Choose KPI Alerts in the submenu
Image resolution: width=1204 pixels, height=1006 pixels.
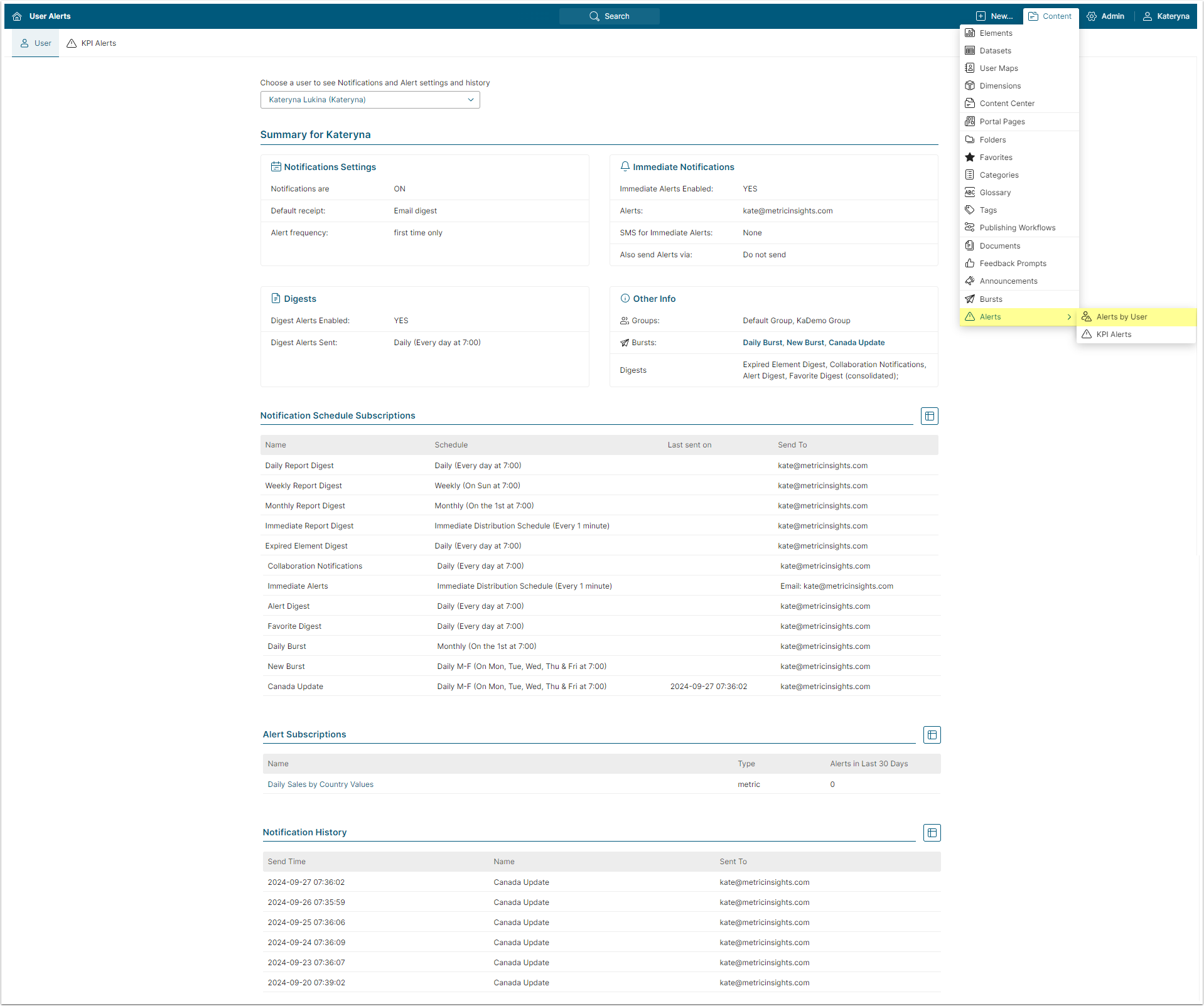[x=1114, y=334]
